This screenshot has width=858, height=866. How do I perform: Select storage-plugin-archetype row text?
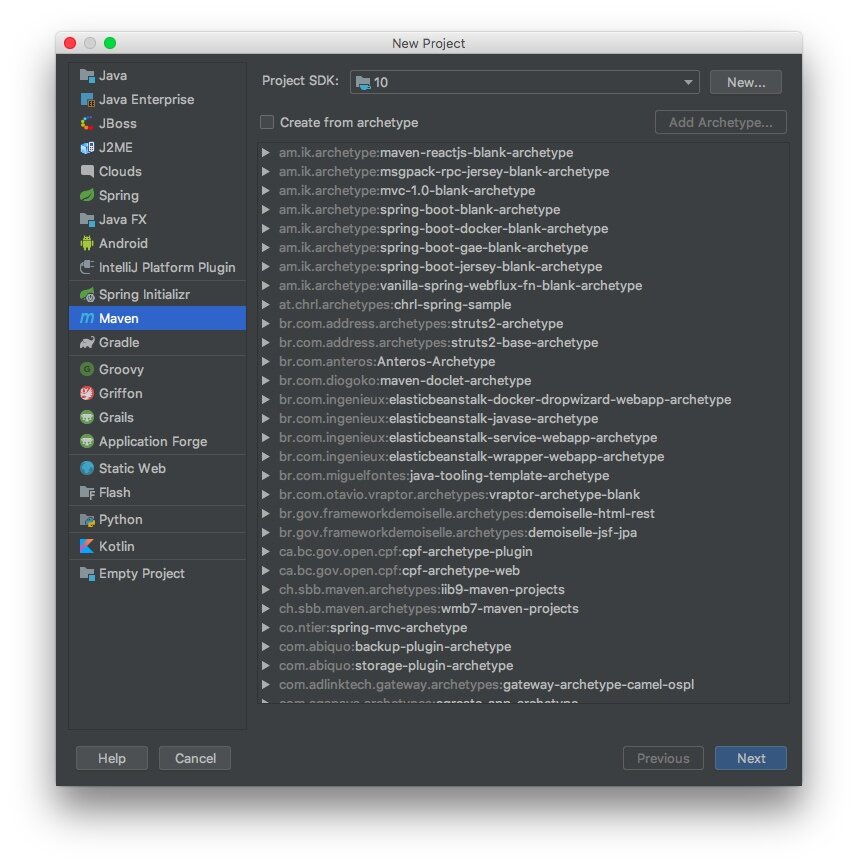tap(396, 666)
